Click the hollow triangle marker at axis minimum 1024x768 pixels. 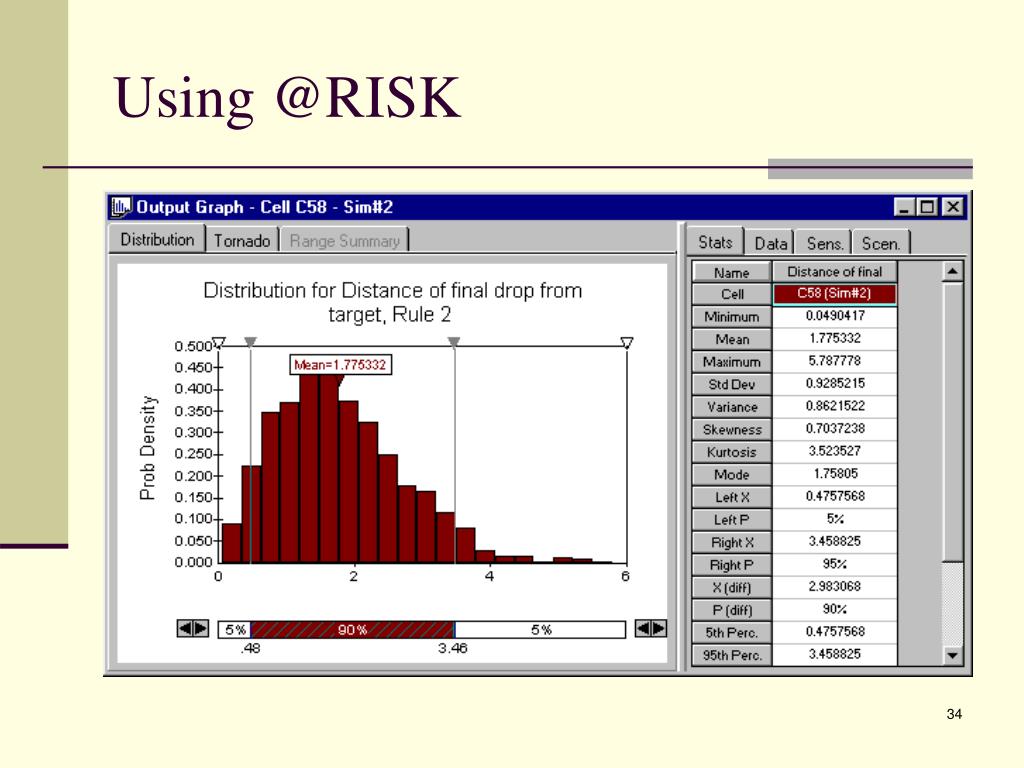(219, 342)
